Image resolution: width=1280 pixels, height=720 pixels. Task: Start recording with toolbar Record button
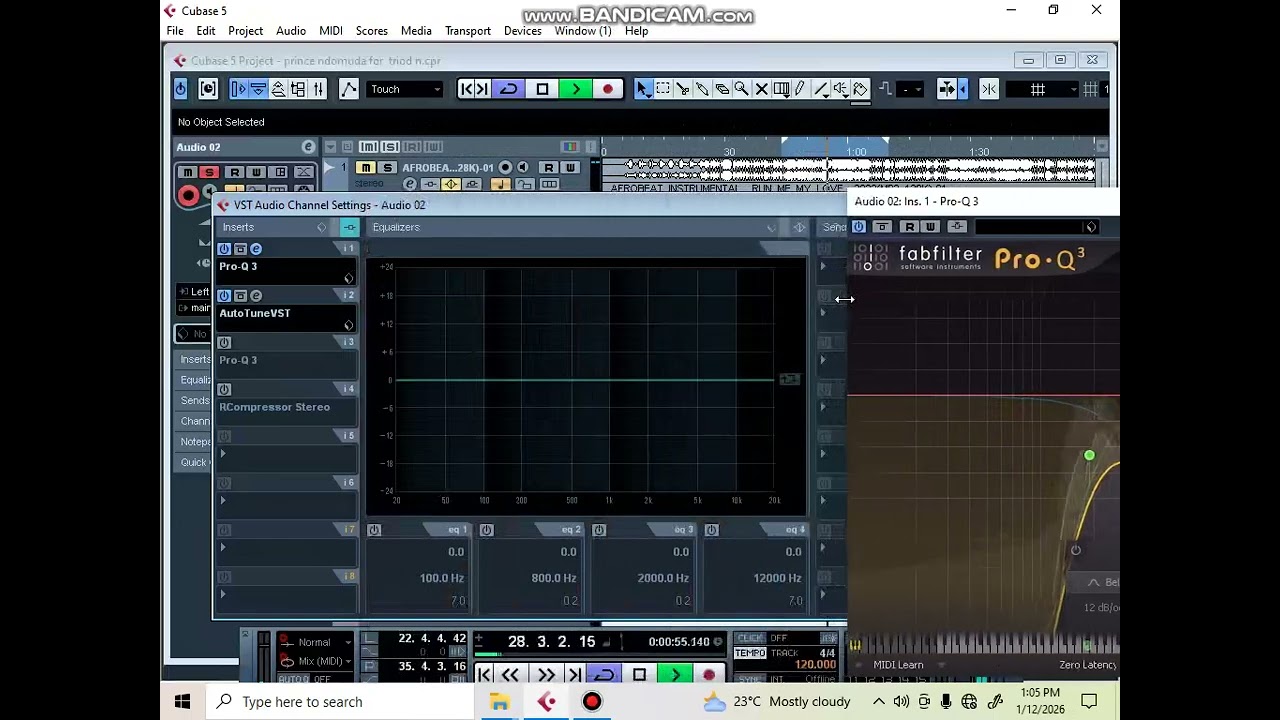coord(608,89)
